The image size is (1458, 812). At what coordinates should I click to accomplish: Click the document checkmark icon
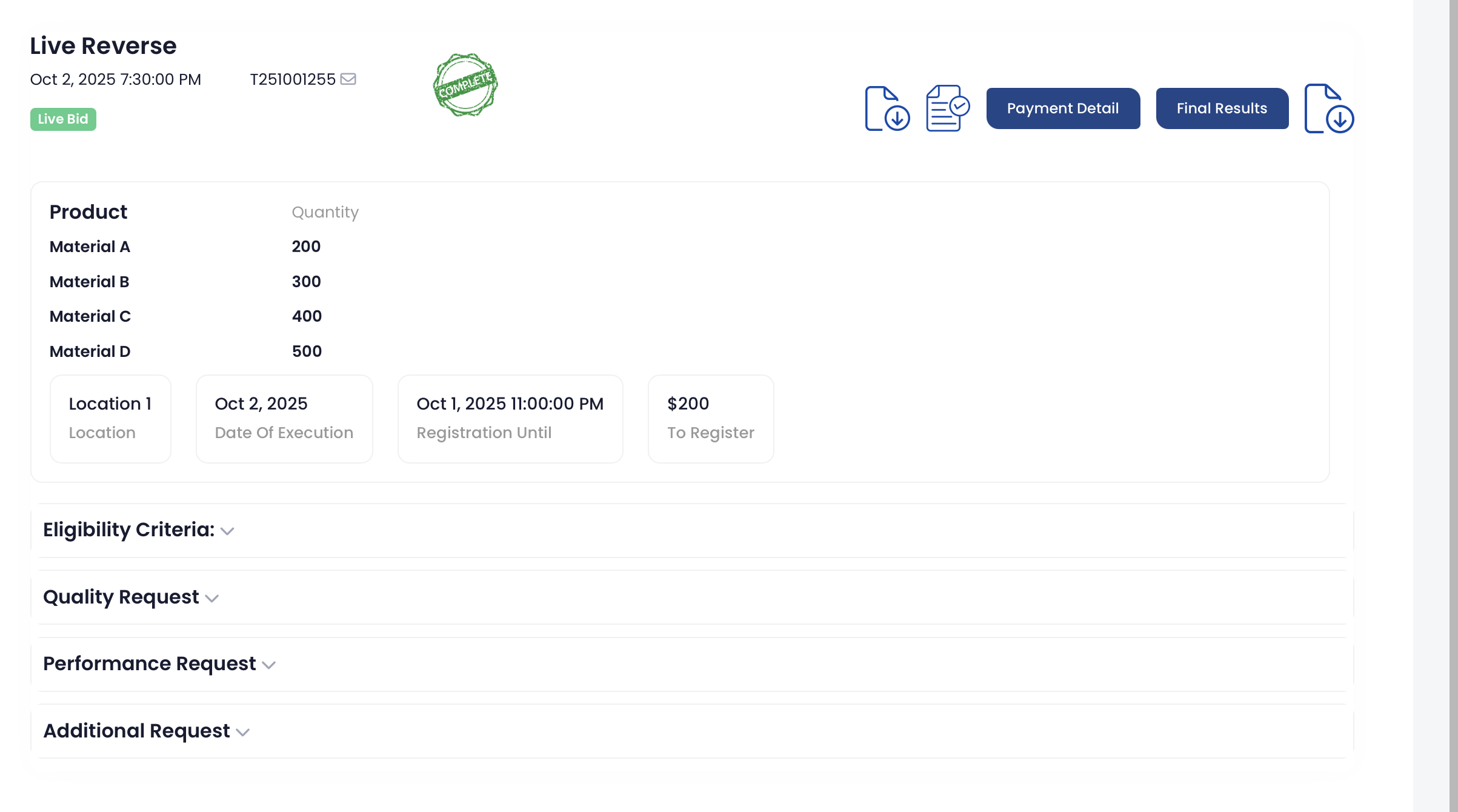click(947, 108)
